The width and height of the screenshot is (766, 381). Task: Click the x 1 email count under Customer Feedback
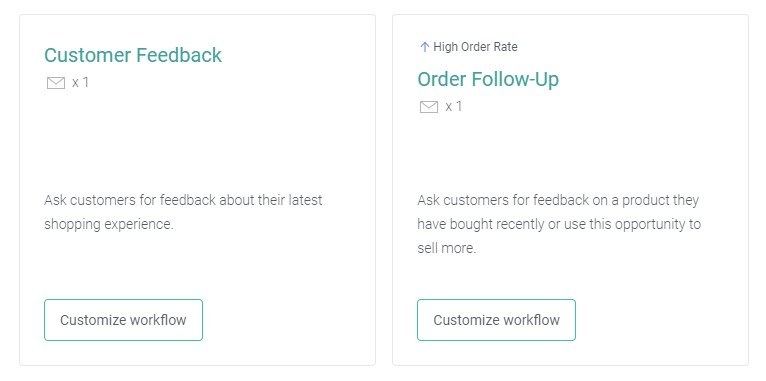(81, 83)
